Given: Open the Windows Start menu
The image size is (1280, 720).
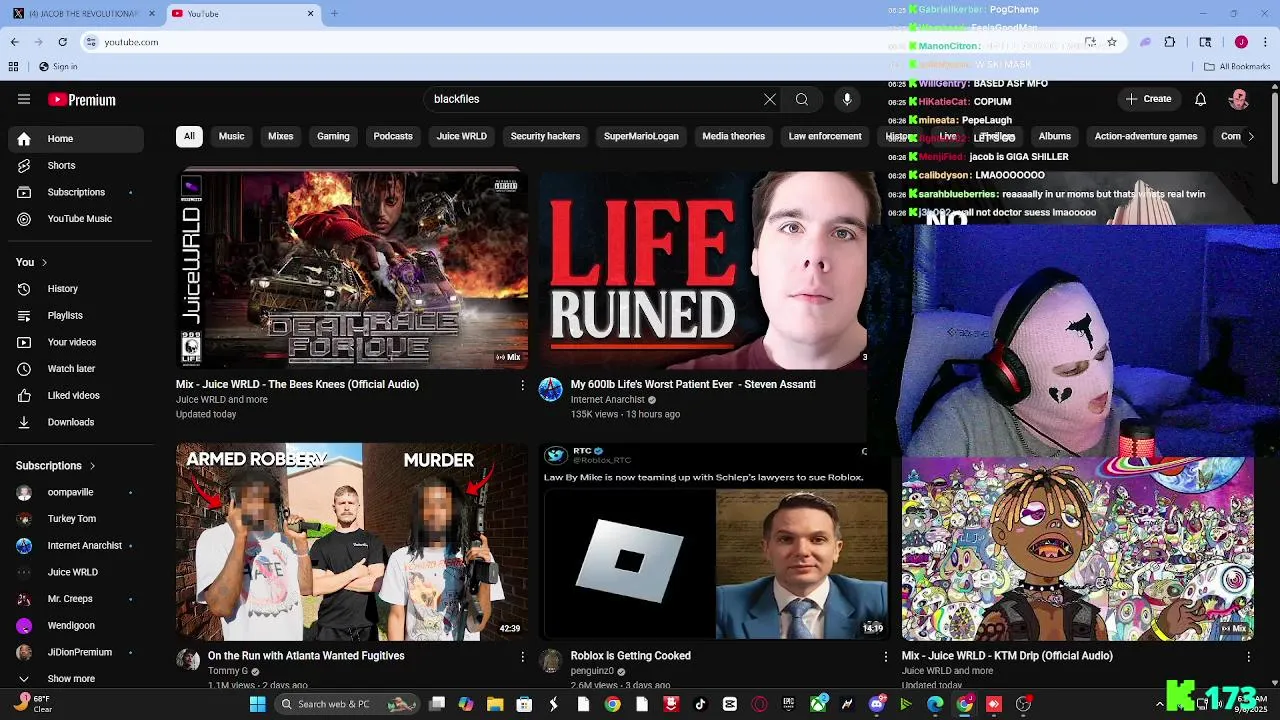Looking at the screenshot, I should pos(257,704).
